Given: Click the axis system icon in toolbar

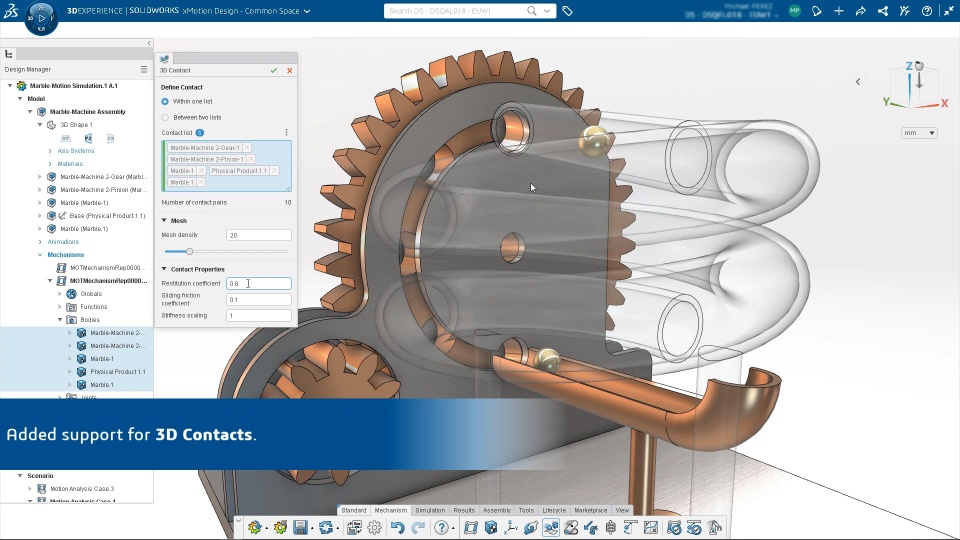Looking at the screenshot, I should coord(511,527).
